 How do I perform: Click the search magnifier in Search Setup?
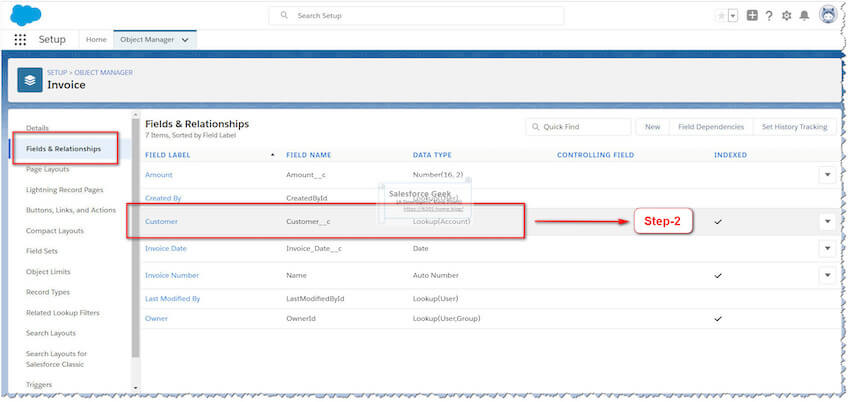(284, 16)
